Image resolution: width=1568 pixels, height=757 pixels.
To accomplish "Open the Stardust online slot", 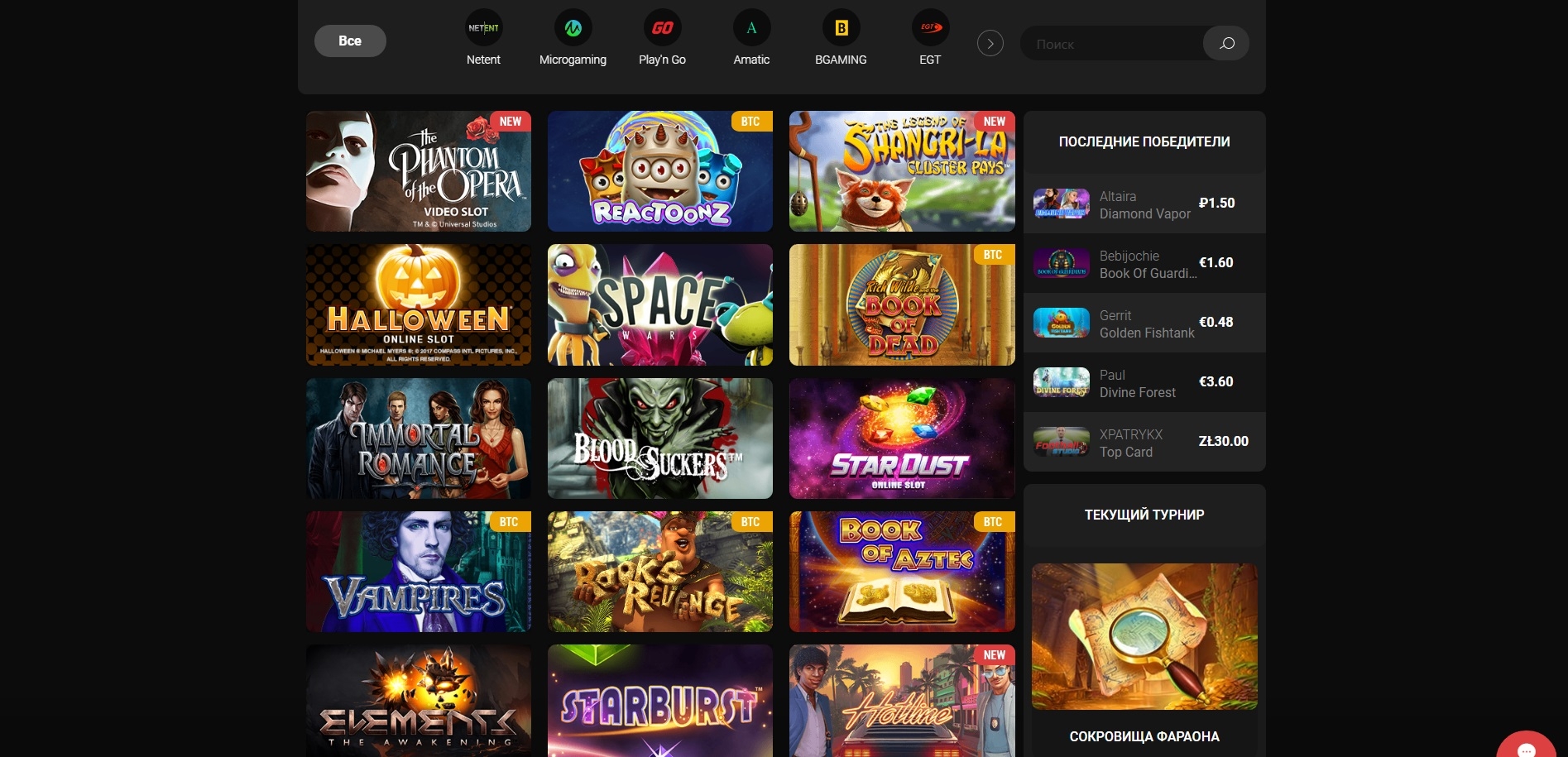I will click(902, 438).
